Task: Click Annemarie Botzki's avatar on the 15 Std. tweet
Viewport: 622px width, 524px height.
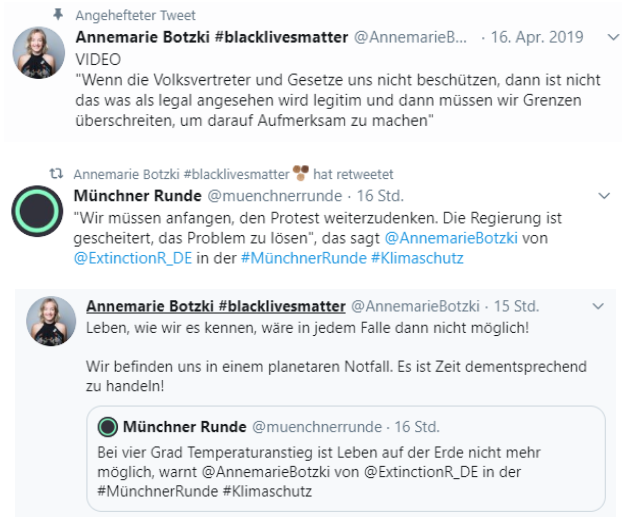Action: (x=51, y=322)
